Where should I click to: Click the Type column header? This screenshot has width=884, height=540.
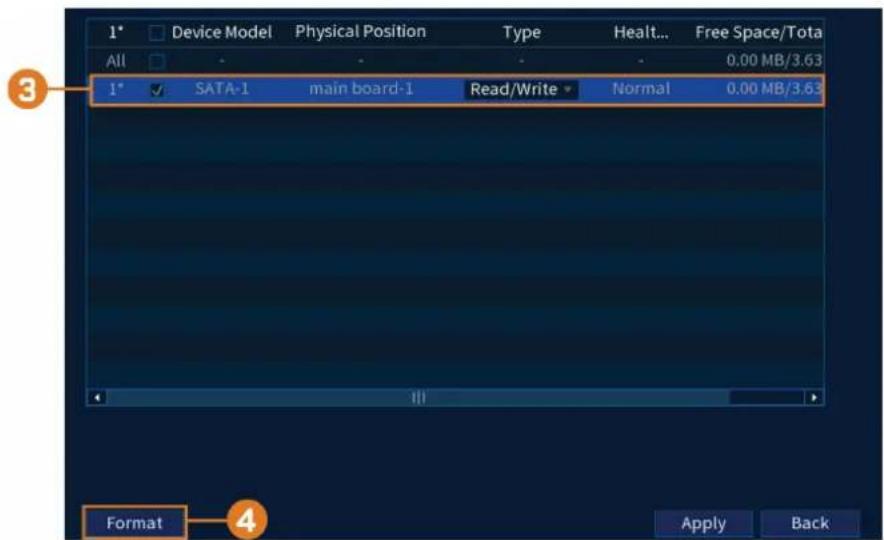pyautogui.click(x=521, y=33)
